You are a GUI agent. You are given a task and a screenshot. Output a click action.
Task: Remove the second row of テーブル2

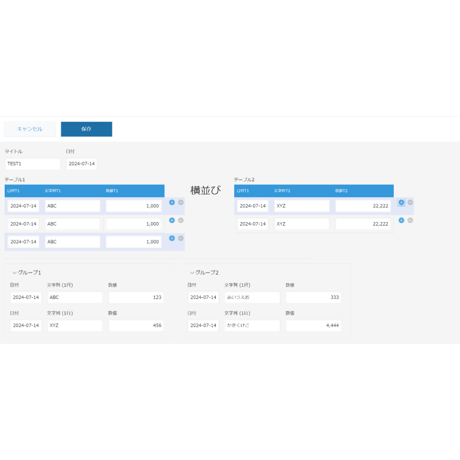coord(410,220)
